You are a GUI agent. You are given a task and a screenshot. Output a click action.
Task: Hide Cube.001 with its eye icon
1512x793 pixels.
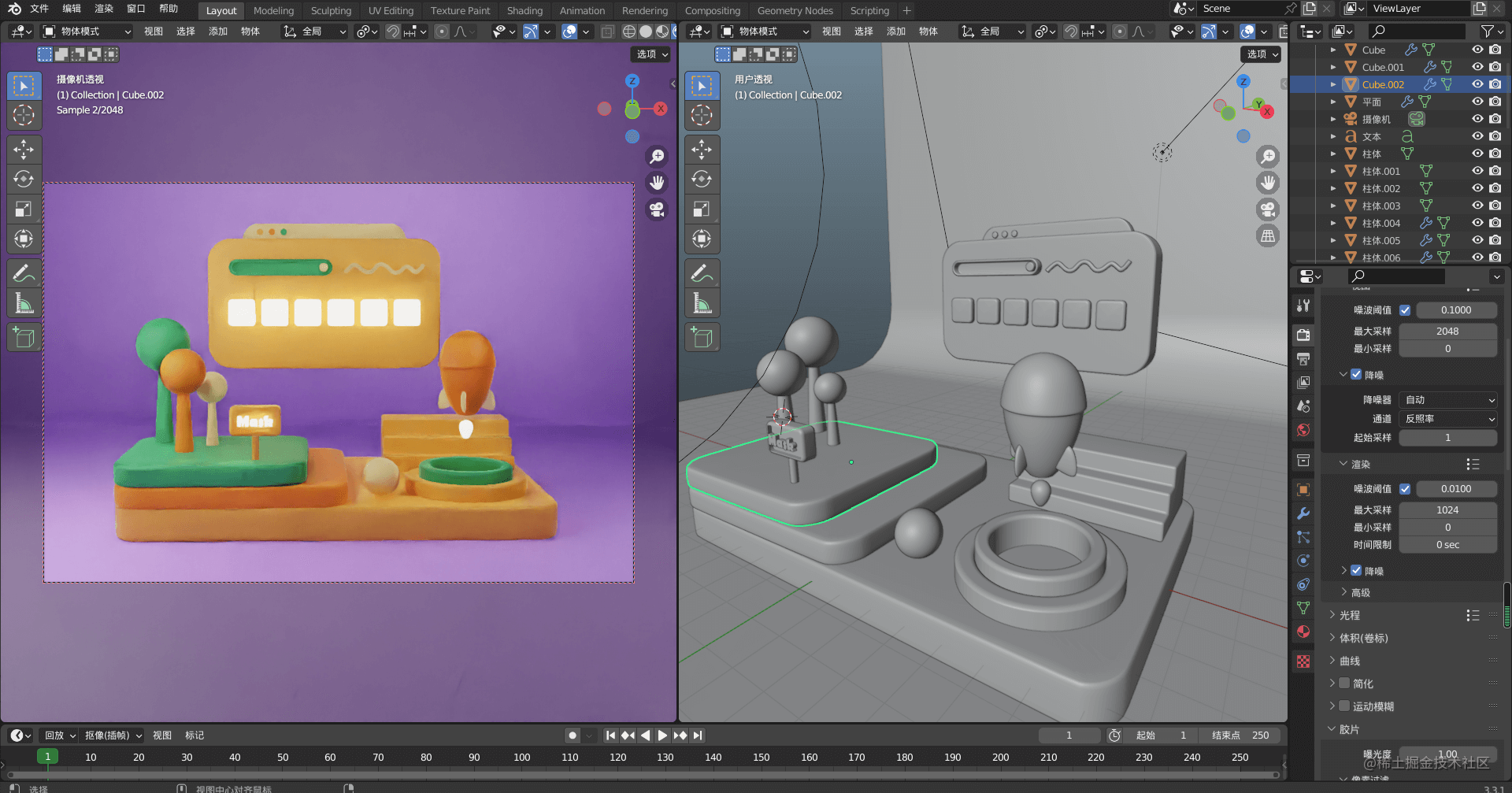click(x=1477, y=67)
